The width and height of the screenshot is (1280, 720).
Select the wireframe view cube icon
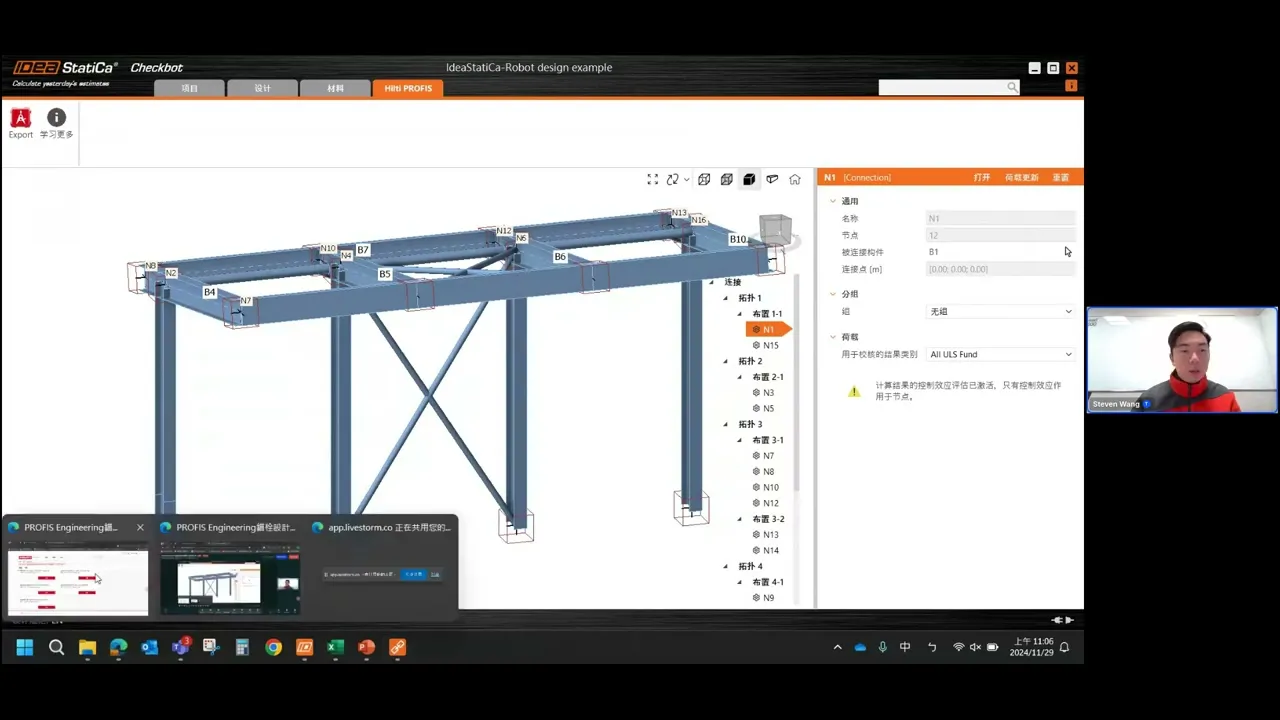704,179
